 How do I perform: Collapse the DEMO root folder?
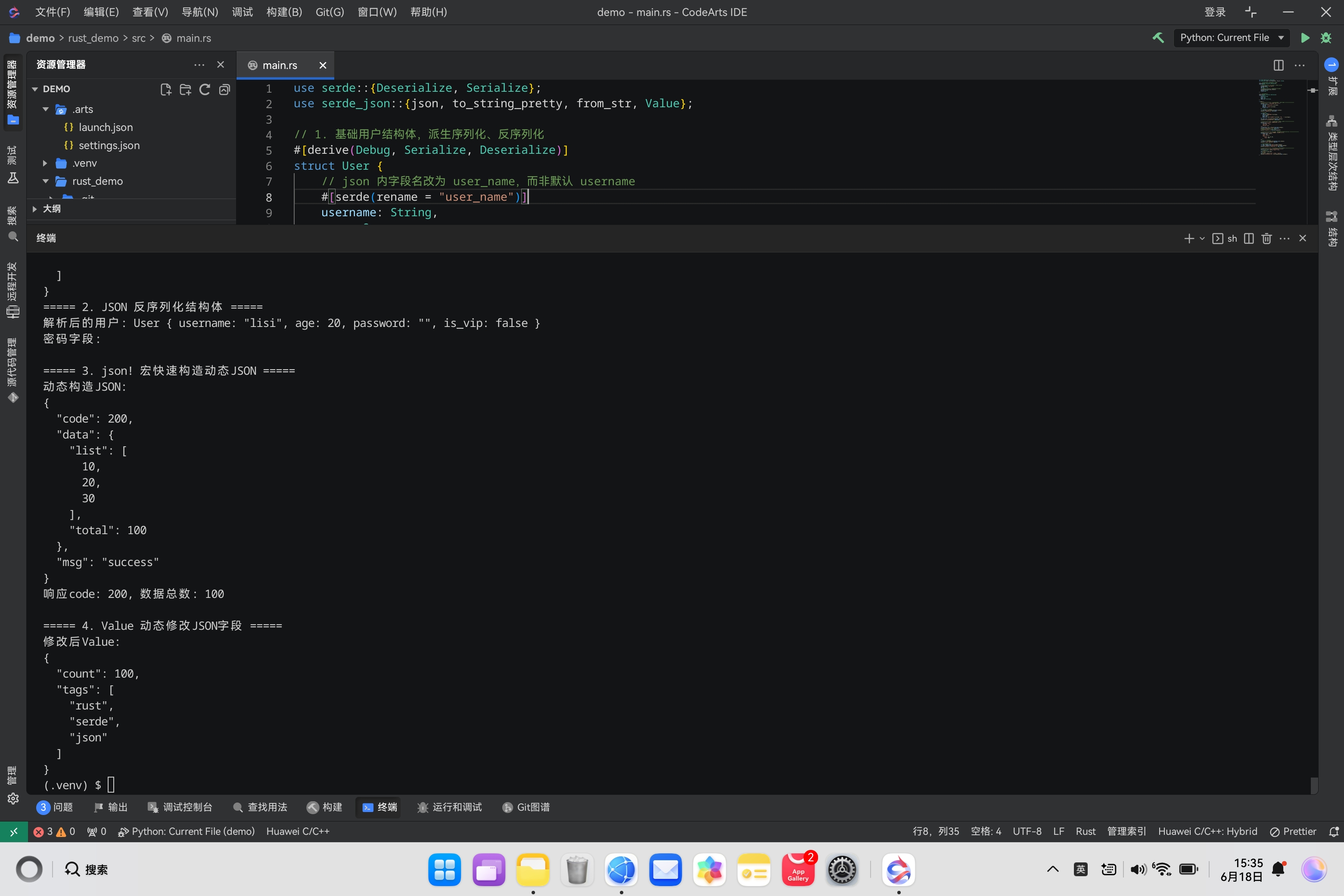(35, 89)
